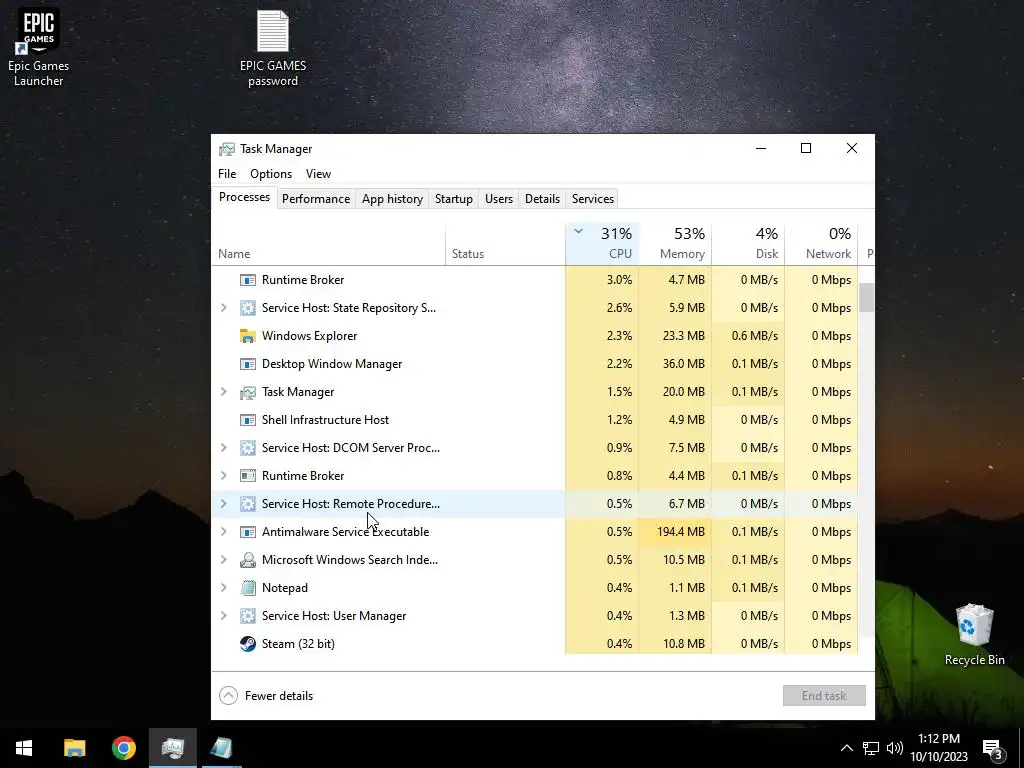The width and height of the screenshot is (1024, 768).
Task: Expand the Notepad process row
Action: point(223,588)
